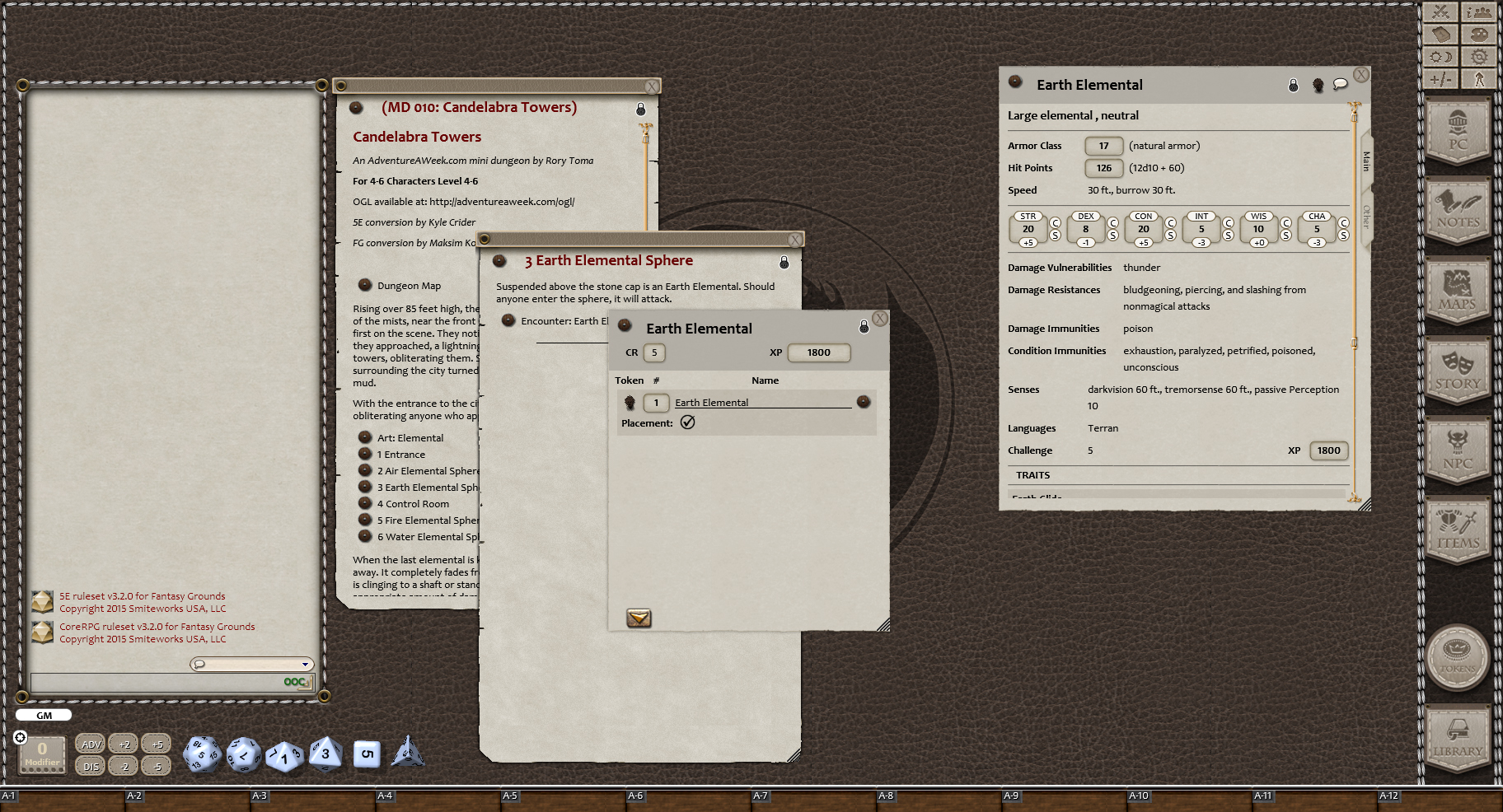The height and width of the screenshot is (812, 1503).
Task: Select hotkey tab A-7 at the bottom
Action: pyautogui.click(x=761, y=796)
